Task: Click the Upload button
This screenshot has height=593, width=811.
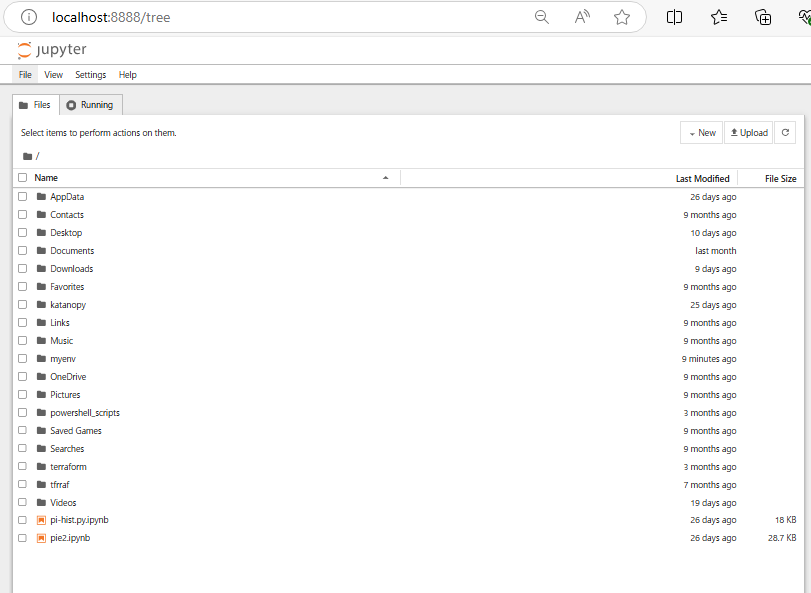Action: [x=748, y=132]
